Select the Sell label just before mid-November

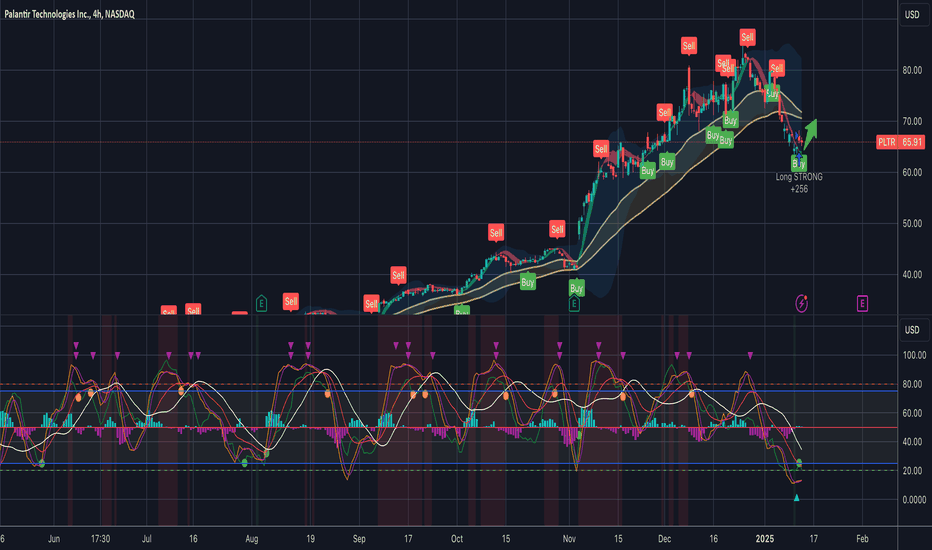point(601,149)
